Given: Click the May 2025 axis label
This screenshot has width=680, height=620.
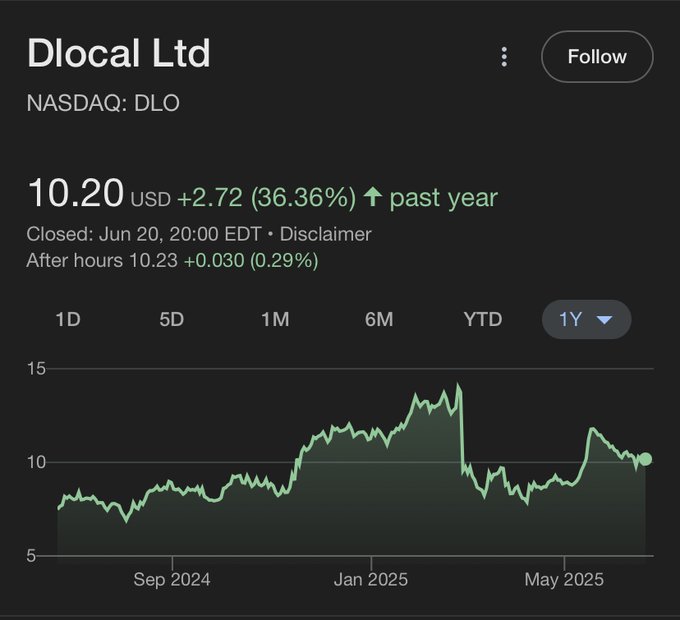Looking at the screenshot, I should 564,580.
